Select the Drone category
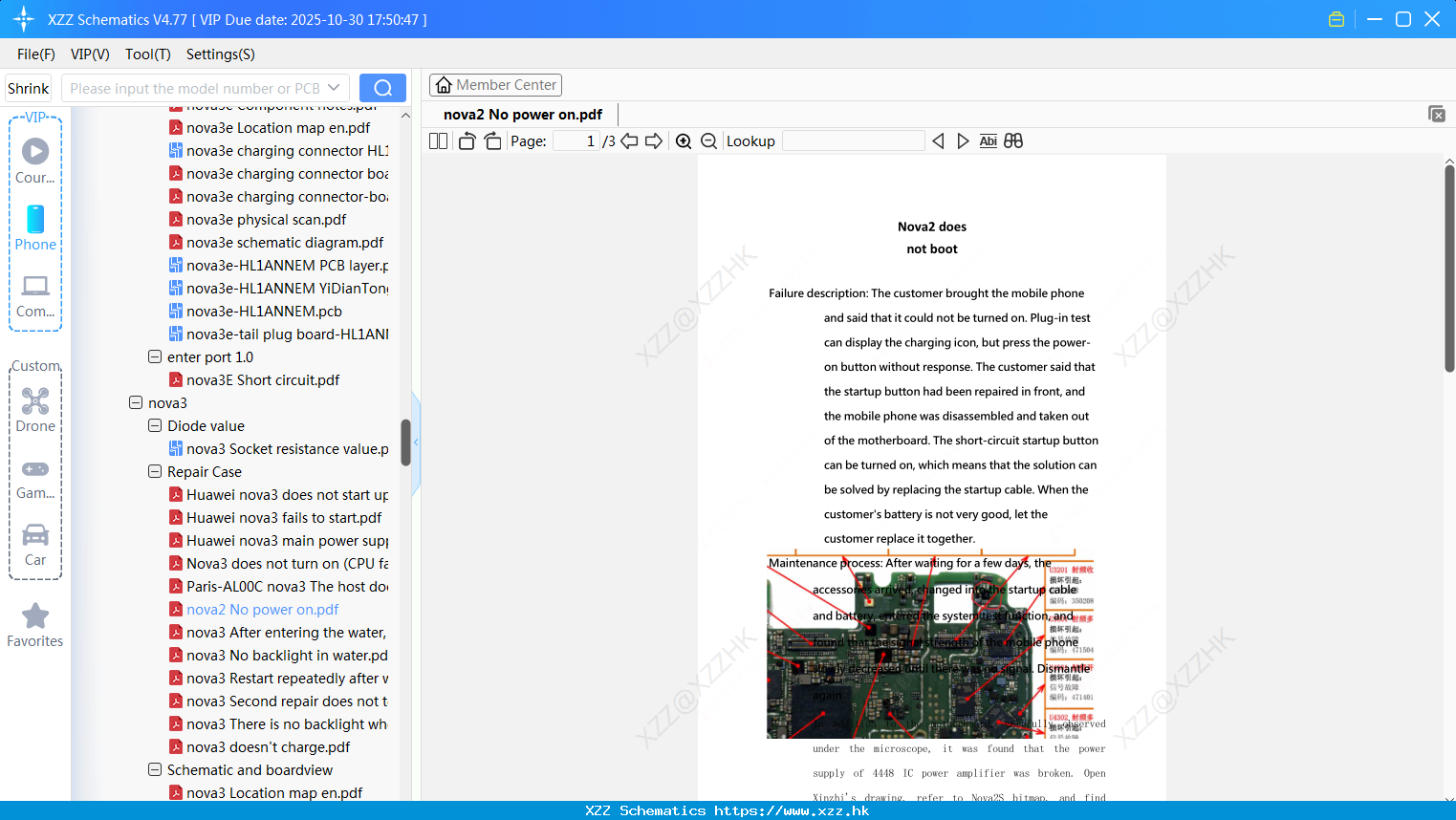This screenshot has height=820, width=1456. click(35, 409)
